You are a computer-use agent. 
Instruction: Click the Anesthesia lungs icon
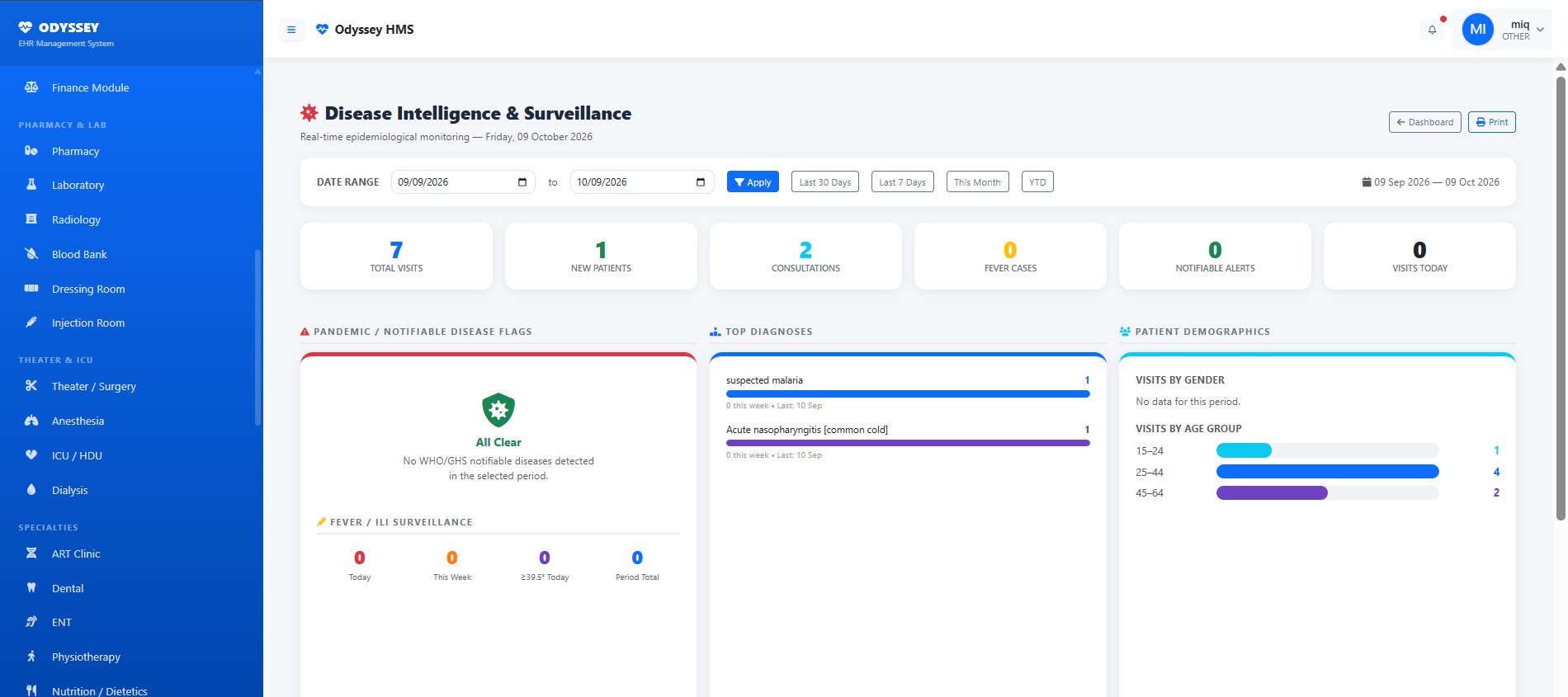(31, 421)
